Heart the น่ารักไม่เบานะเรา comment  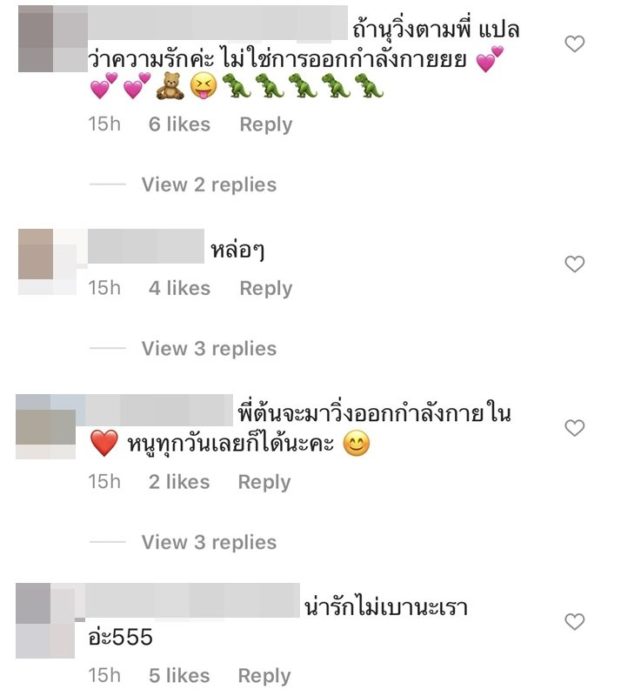[x=574, y=622]
